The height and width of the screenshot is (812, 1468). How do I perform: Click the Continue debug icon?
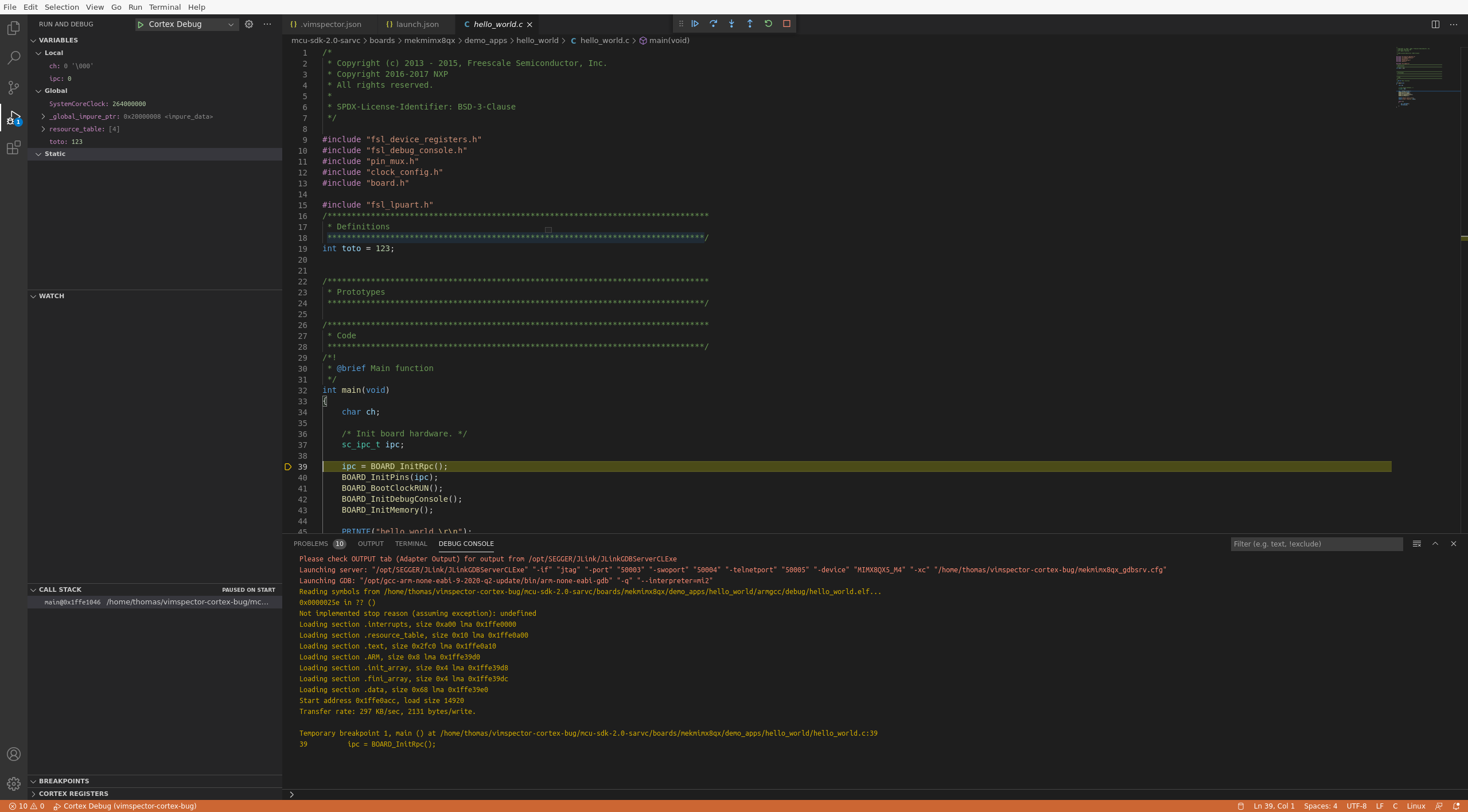click(695, 24)
